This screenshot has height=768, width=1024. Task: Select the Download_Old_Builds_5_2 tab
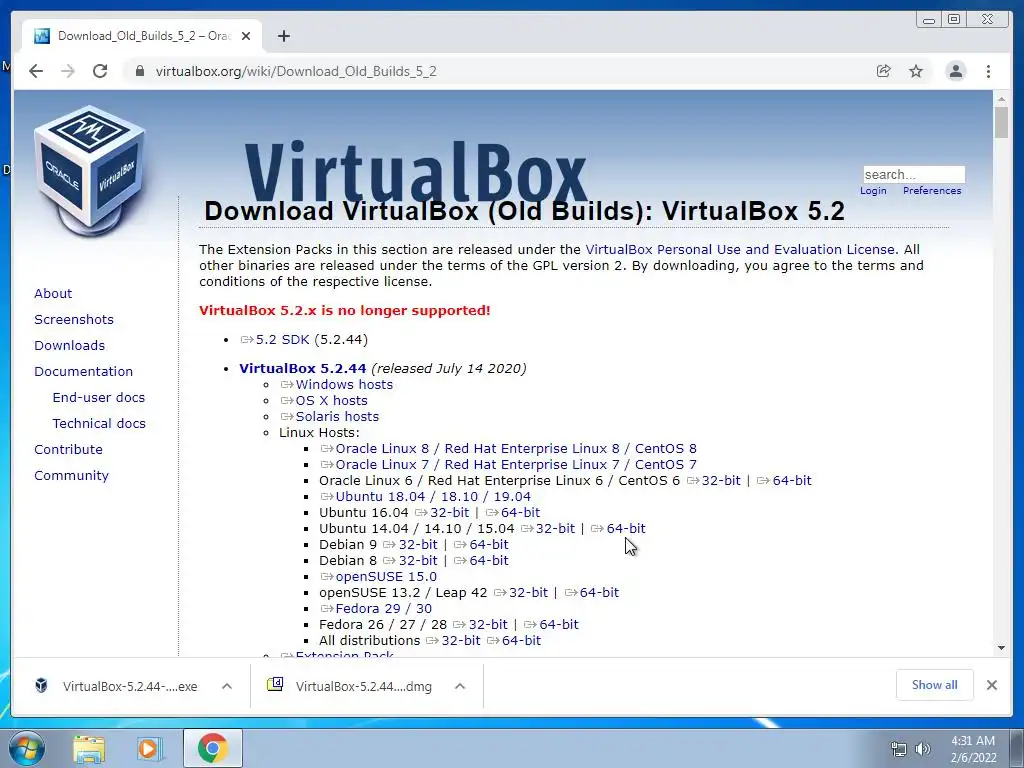(142, 36)
